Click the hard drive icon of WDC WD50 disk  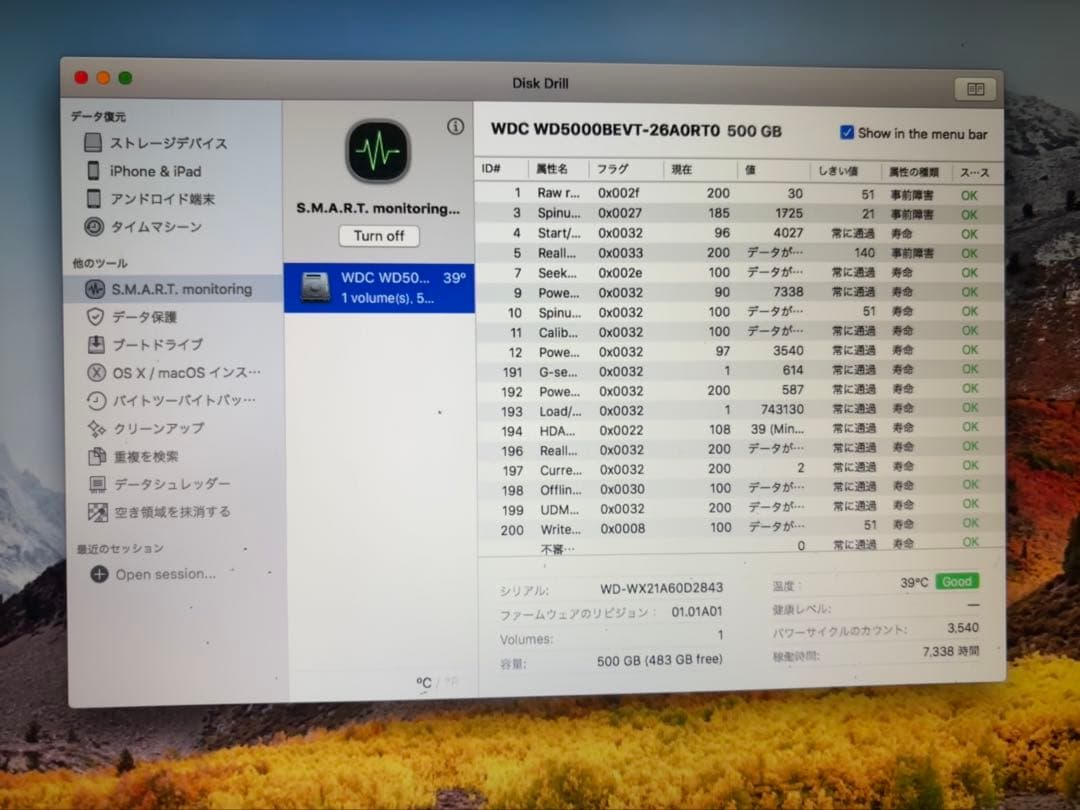pos(315,287)
